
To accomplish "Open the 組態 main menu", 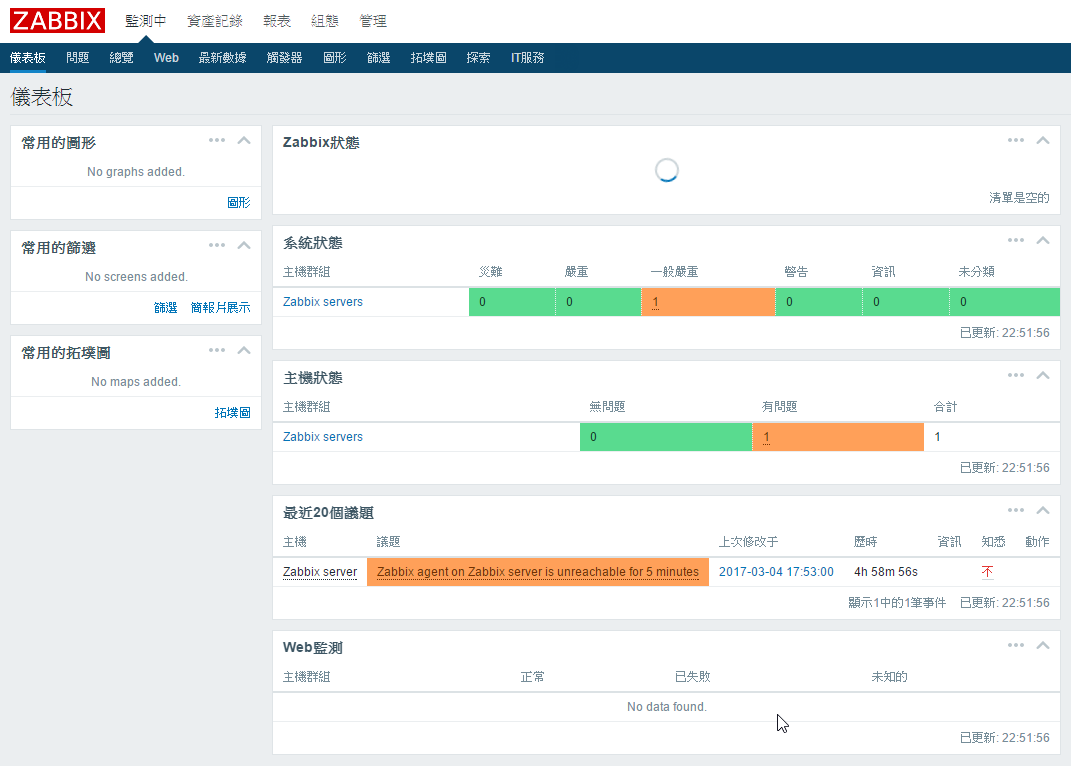I will [324, 21].
